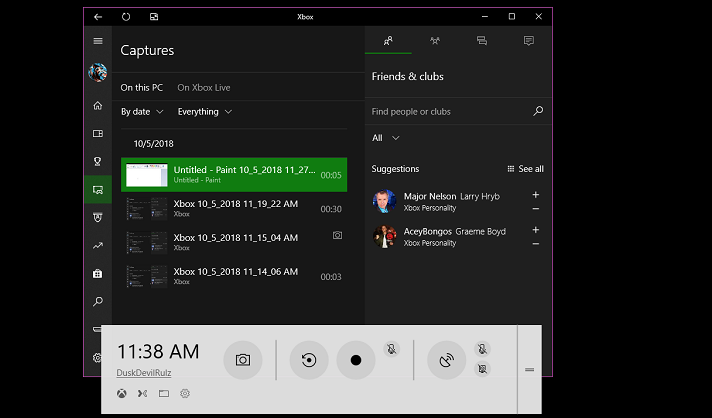Open the Untitled - Paint capture thumbnail
The width and height of the screenshot is (712, 418).
point(147,175)
